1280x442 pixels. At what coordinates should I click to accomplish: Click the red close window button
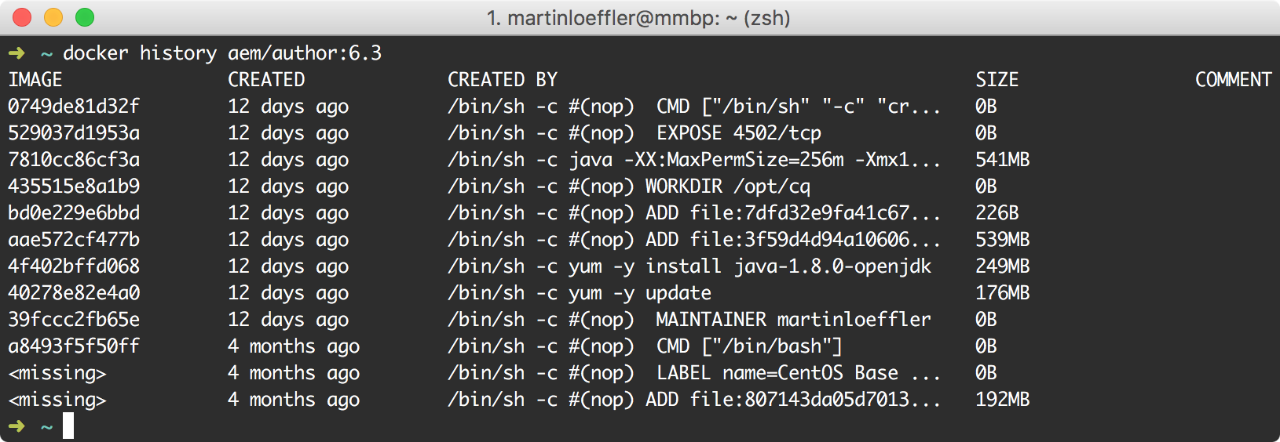pyautogui.click(x=22, y=17)
